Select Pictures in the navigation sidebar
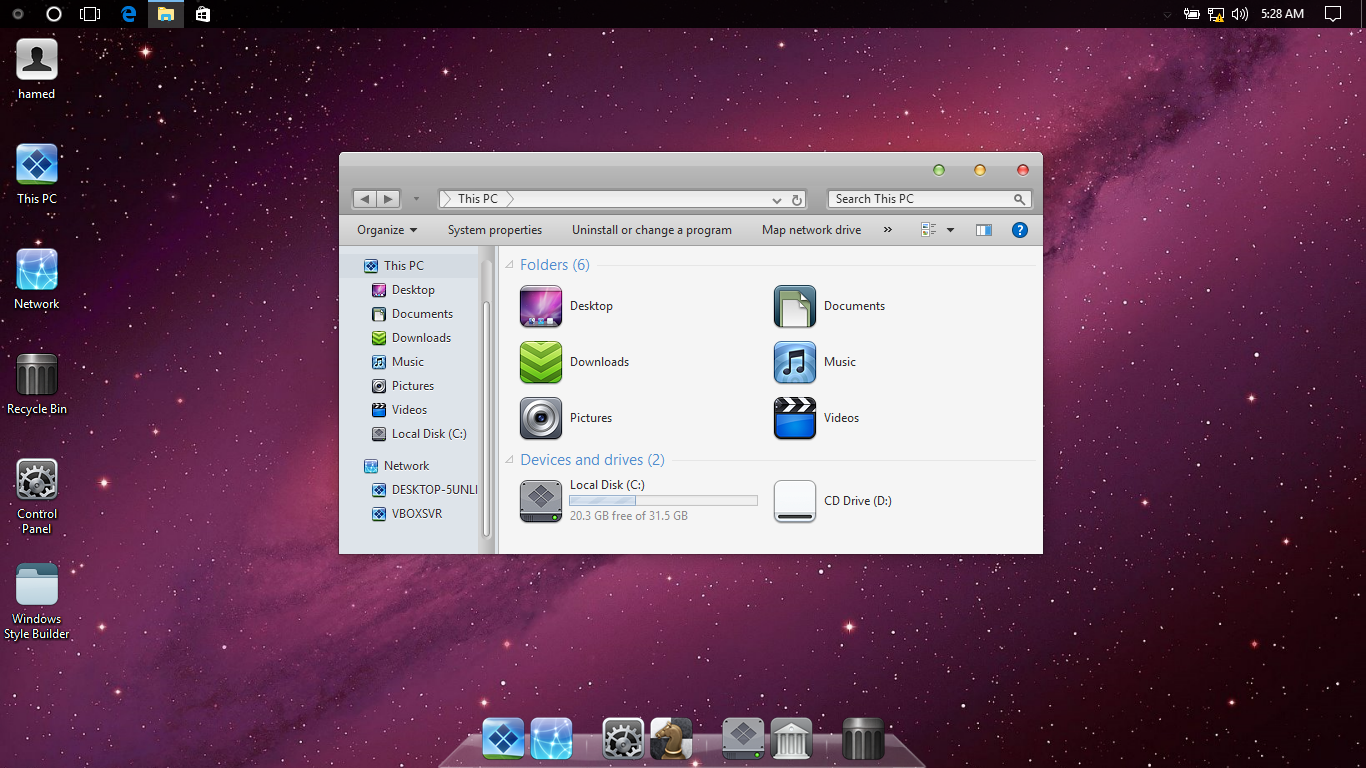 [x=412, y=386]
